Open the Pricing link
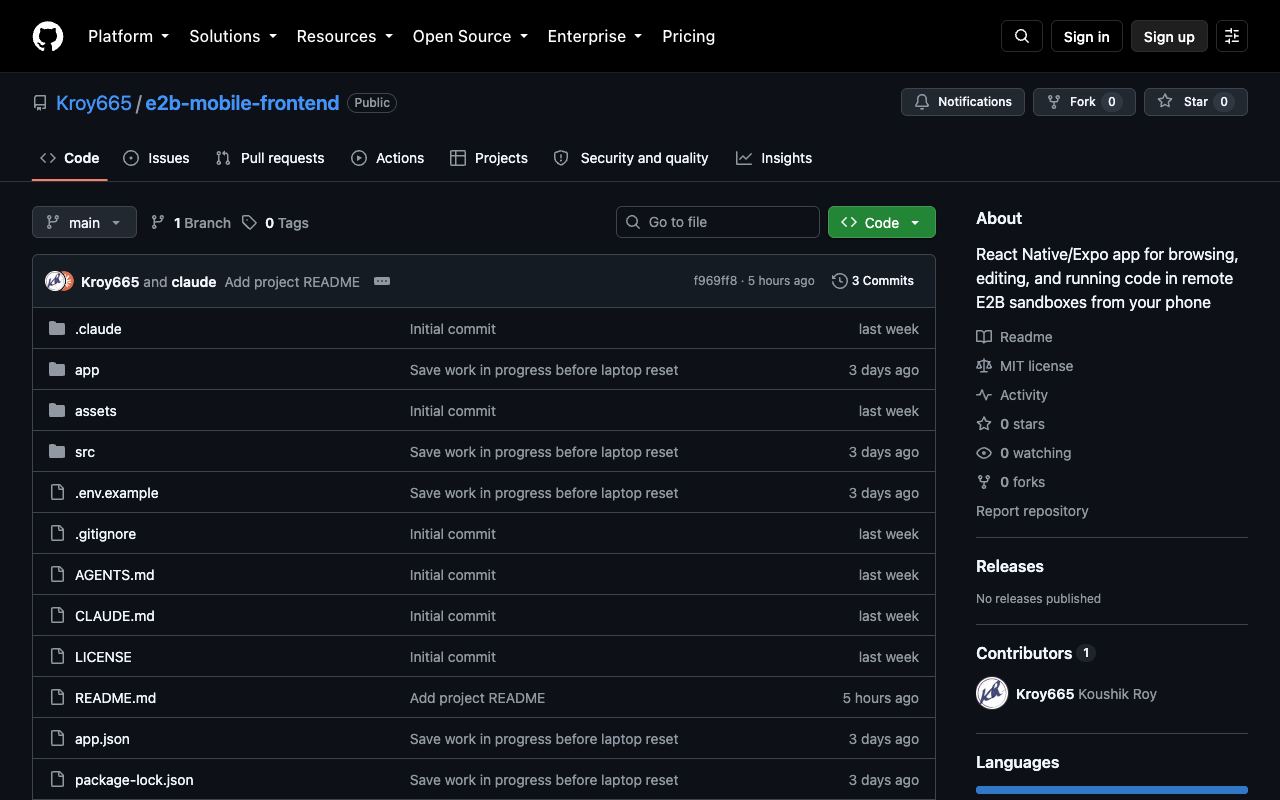 (x=689, y=36)
